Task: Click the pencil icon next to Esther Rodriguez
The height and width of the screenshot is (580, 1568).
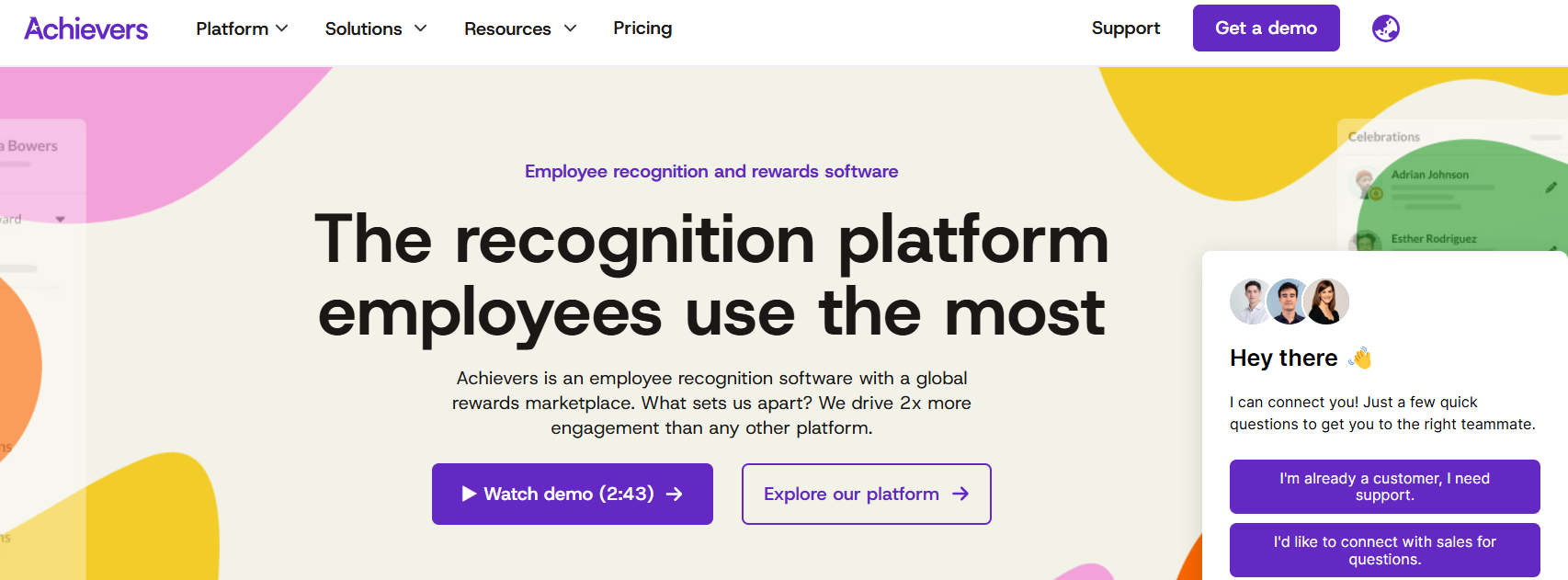Action: point(1553,249)
